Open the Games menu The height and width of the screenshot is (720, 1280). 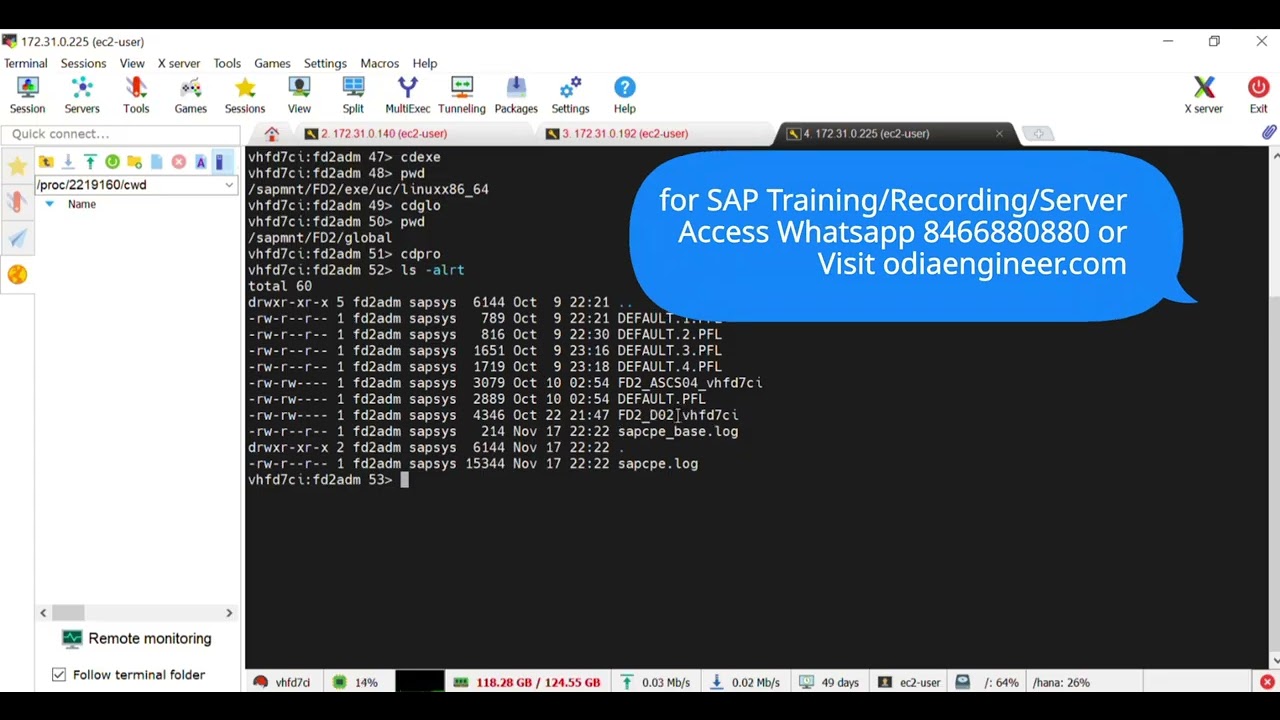pos(272,63)
